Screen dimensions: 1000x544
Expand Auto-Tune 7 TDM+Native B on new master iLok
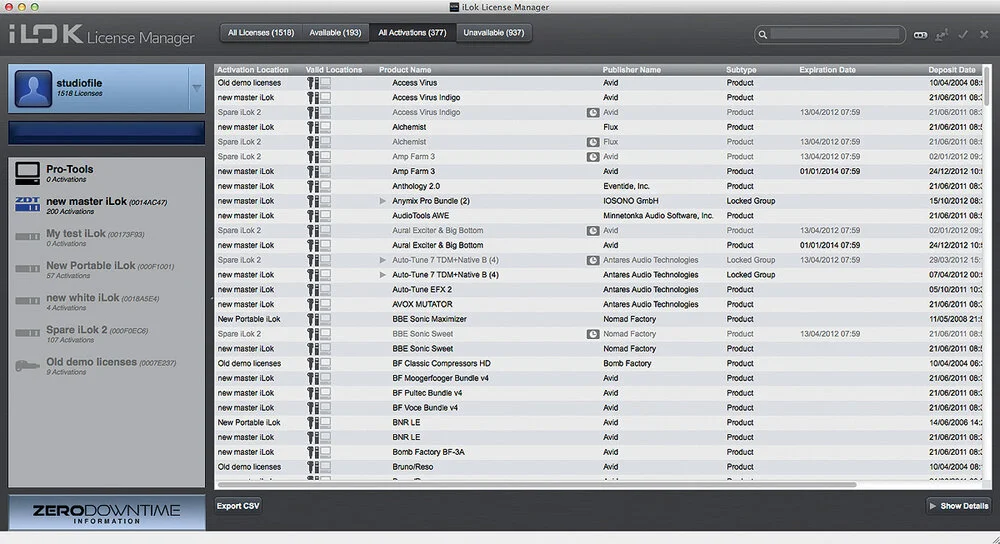click(x=383, y=275)
